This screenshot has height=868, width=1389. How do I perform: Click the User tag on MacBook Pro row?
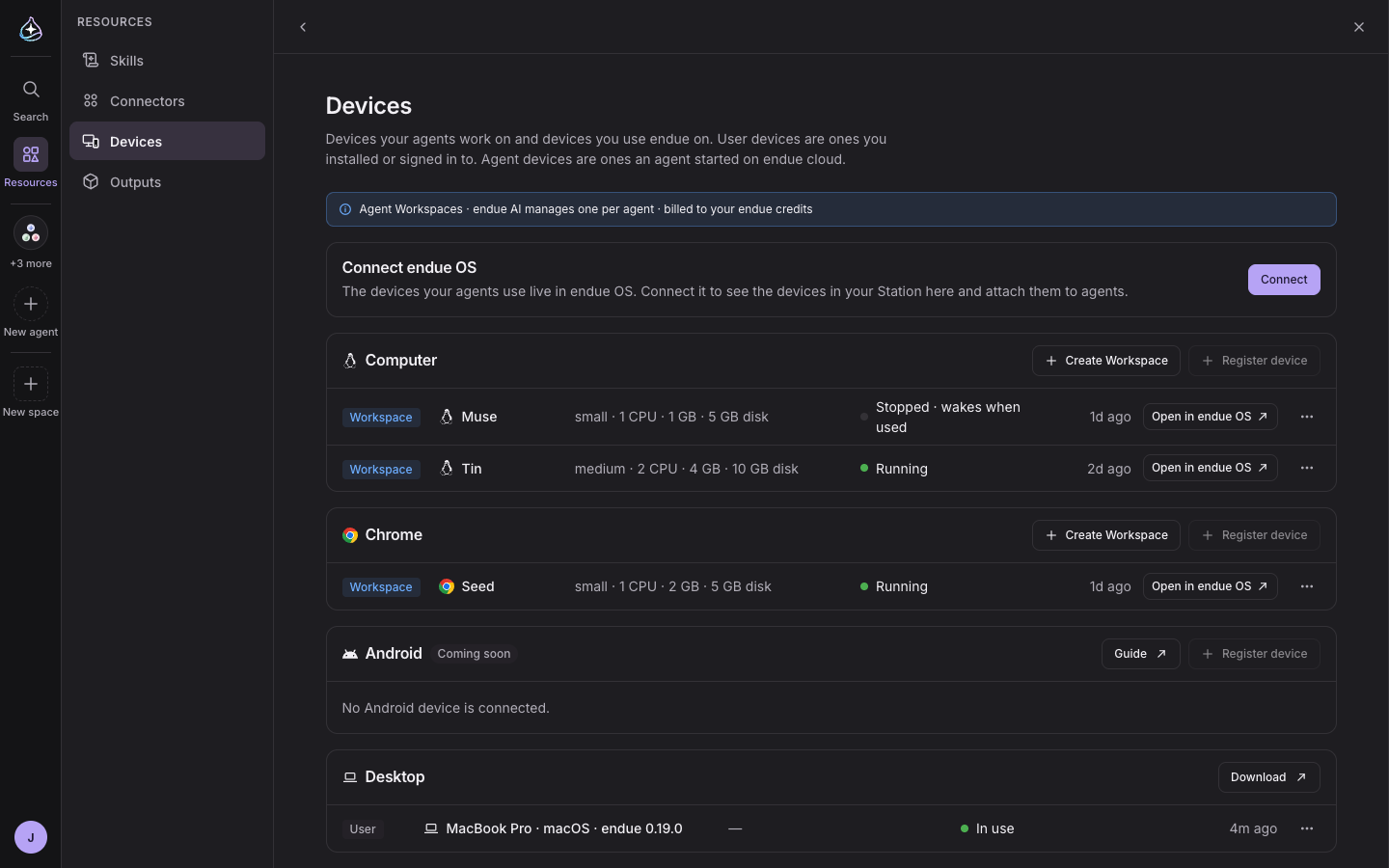[x=363, y=829]
